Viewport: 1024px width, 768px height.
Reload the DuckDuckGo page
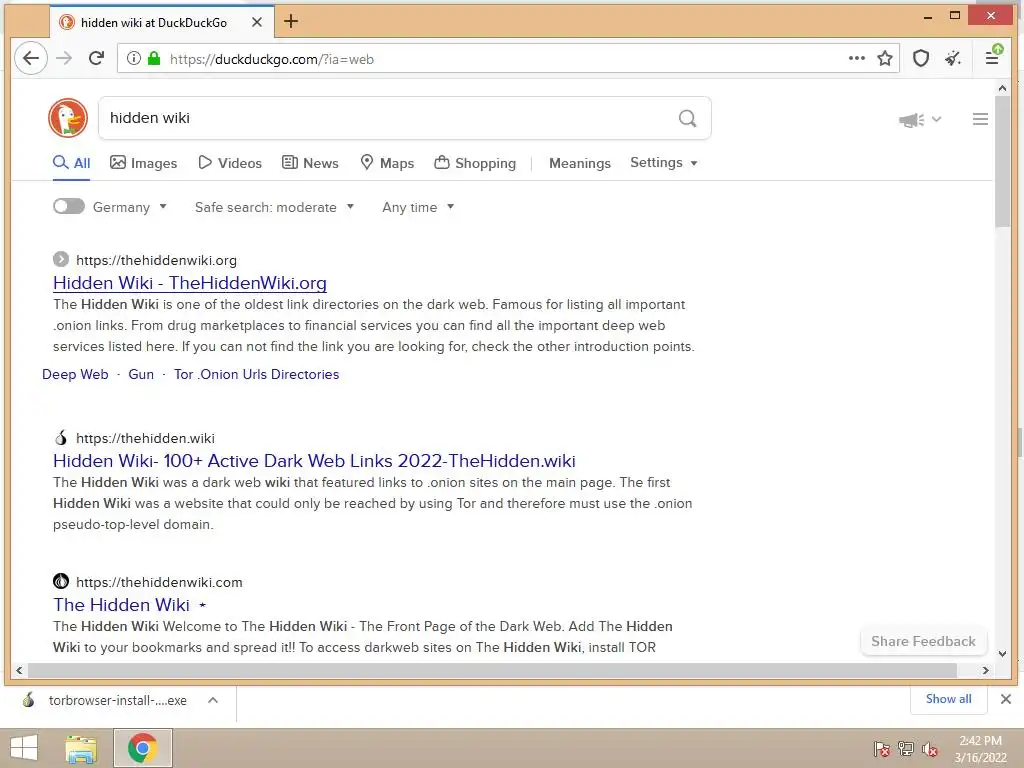tap(97, 58)
